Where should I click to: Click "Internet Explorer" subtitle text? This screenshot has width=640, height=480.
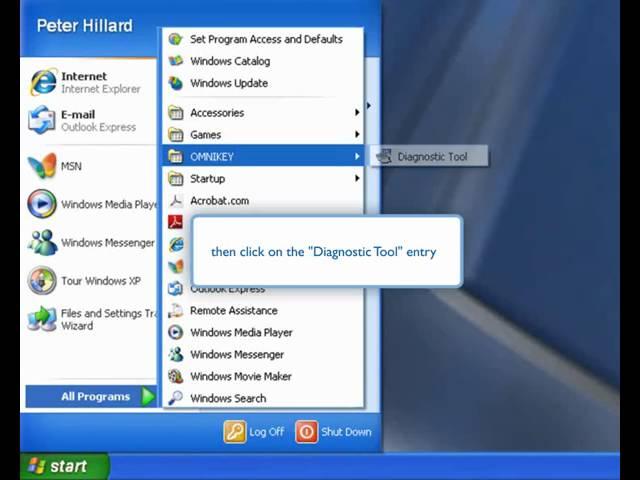100,89
